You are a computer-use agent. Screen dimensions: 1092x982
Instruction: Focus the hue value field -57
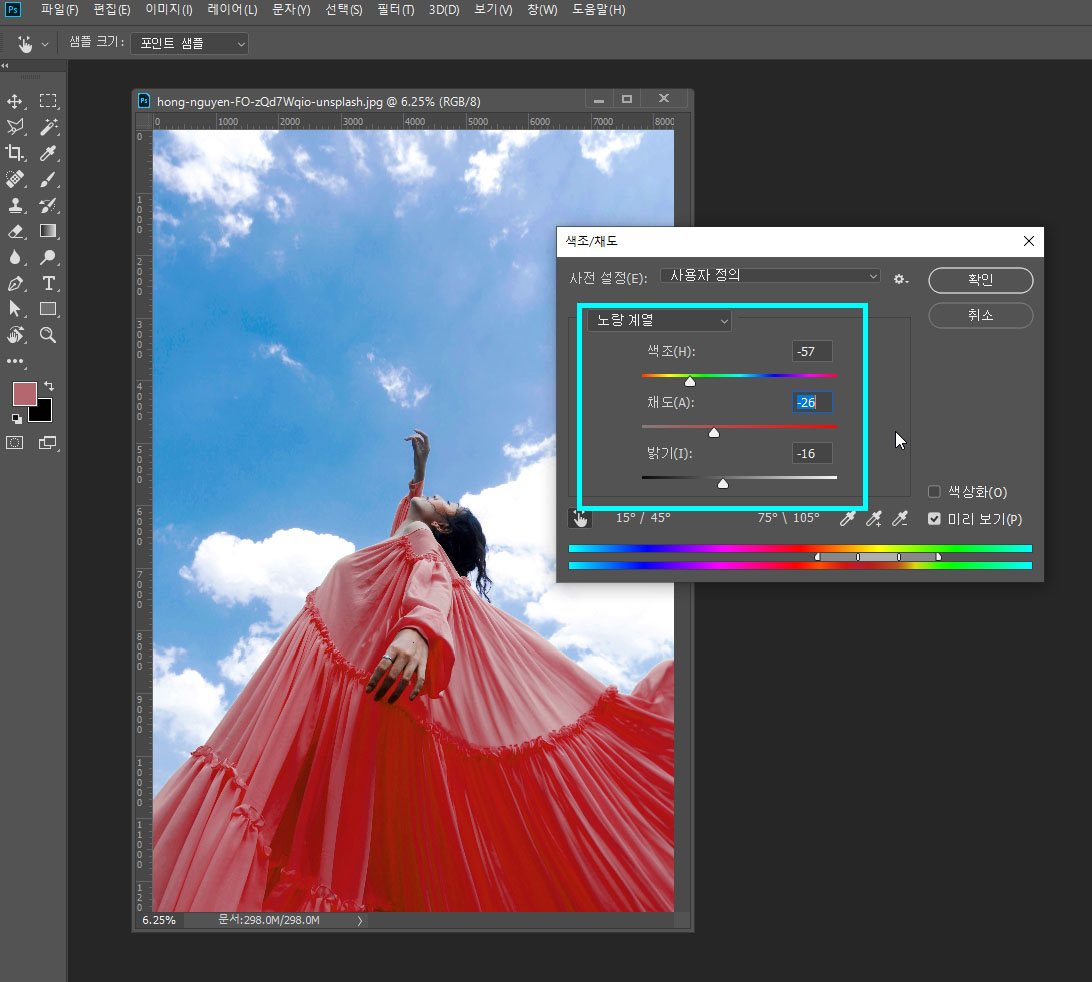[x=812, y=352]
